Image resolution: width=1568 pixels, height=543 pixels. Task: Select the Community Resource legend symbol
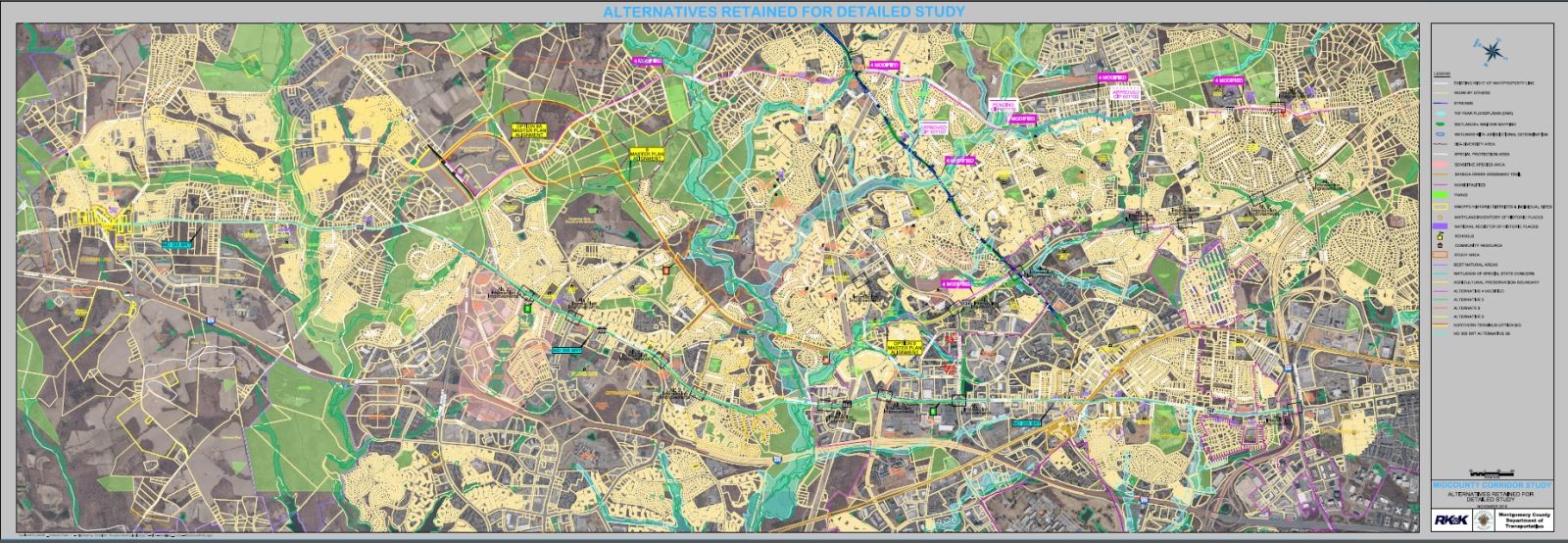(x=1442, y=247)
